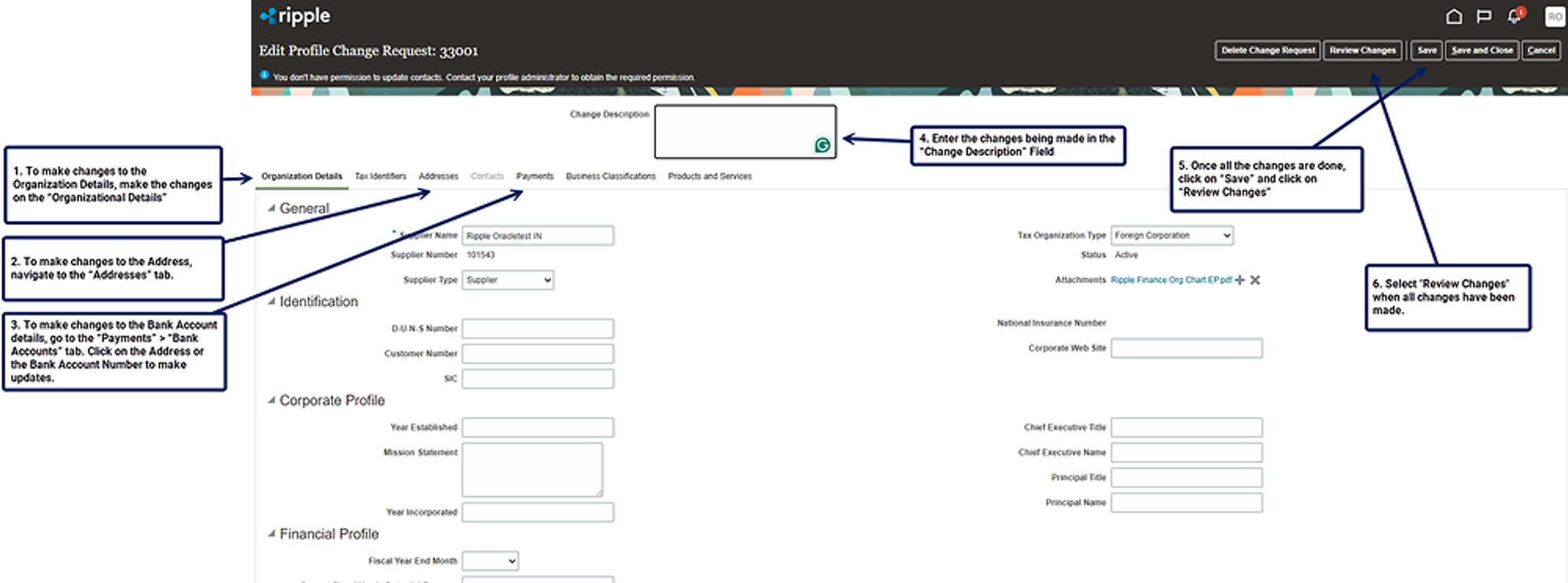Viewport: 1568px width, 583px height.
Task: Open the Products and Services tab
Action: pos(710,176)
